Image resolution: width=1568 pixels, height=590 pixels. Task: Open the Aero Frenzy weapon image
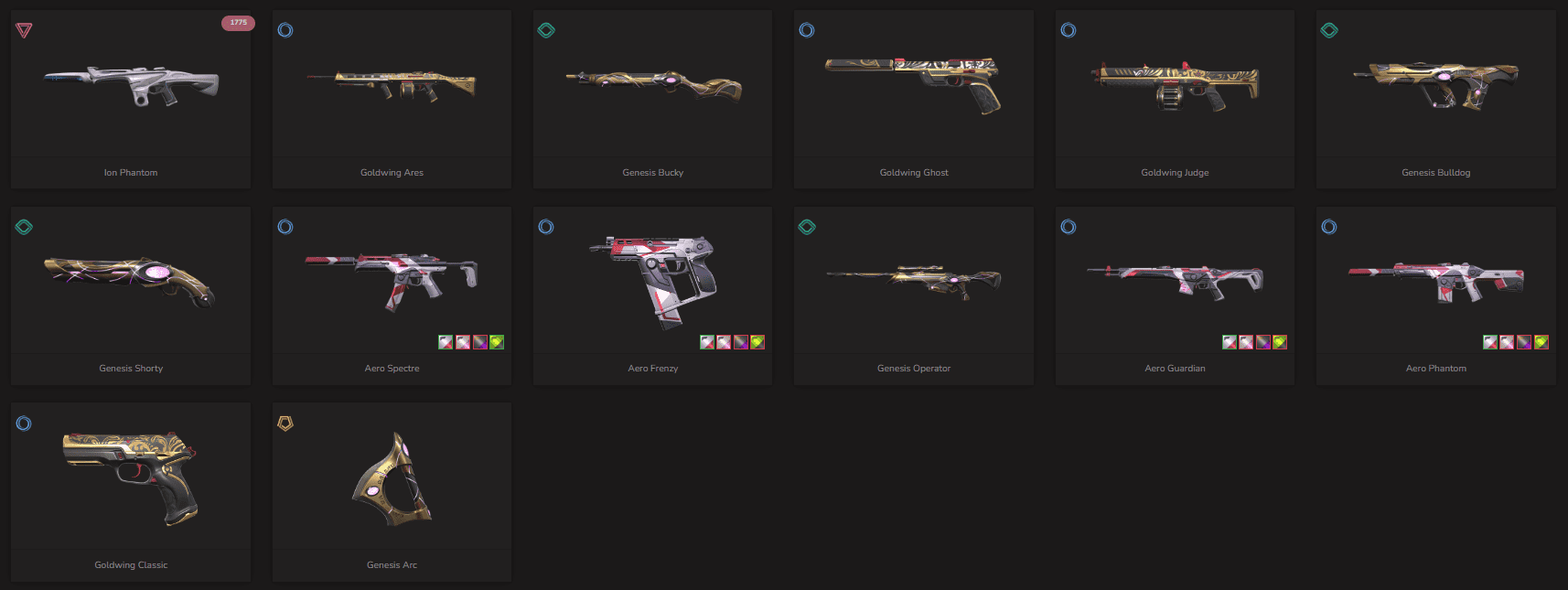click(x=652, y=282)
